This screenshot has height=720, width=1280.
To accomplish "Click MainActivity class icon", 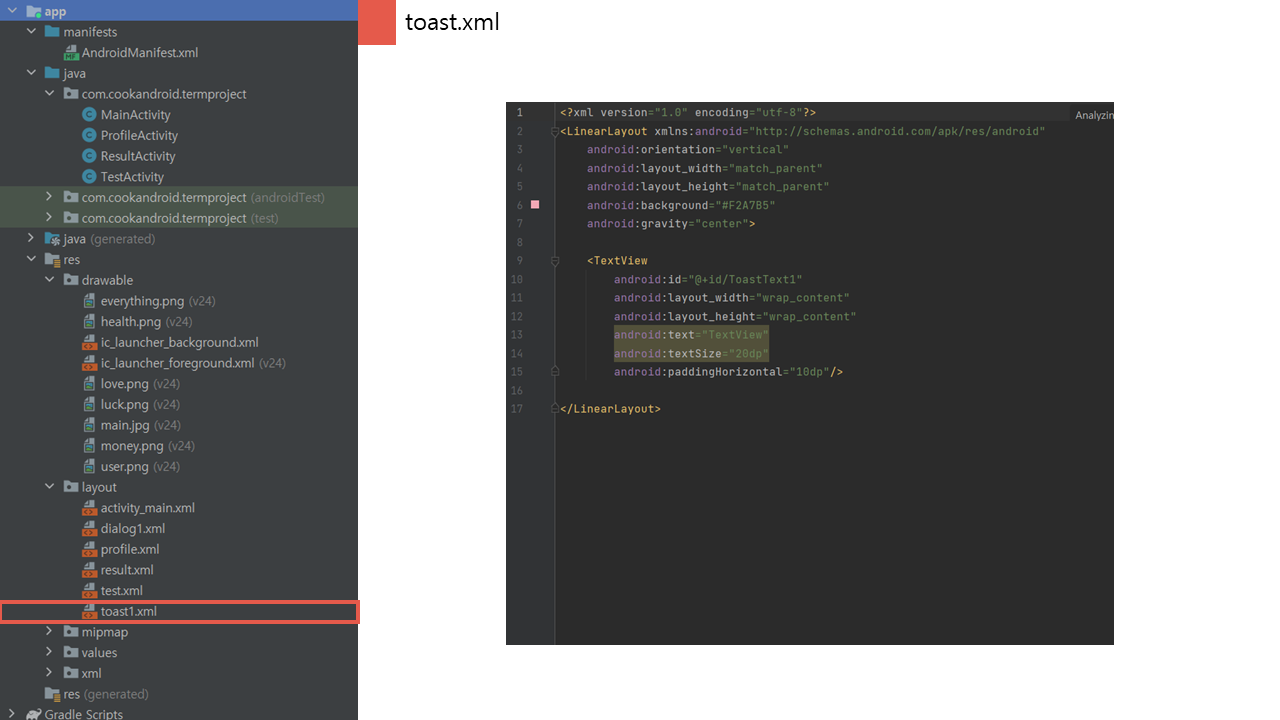I will (89, 115).
